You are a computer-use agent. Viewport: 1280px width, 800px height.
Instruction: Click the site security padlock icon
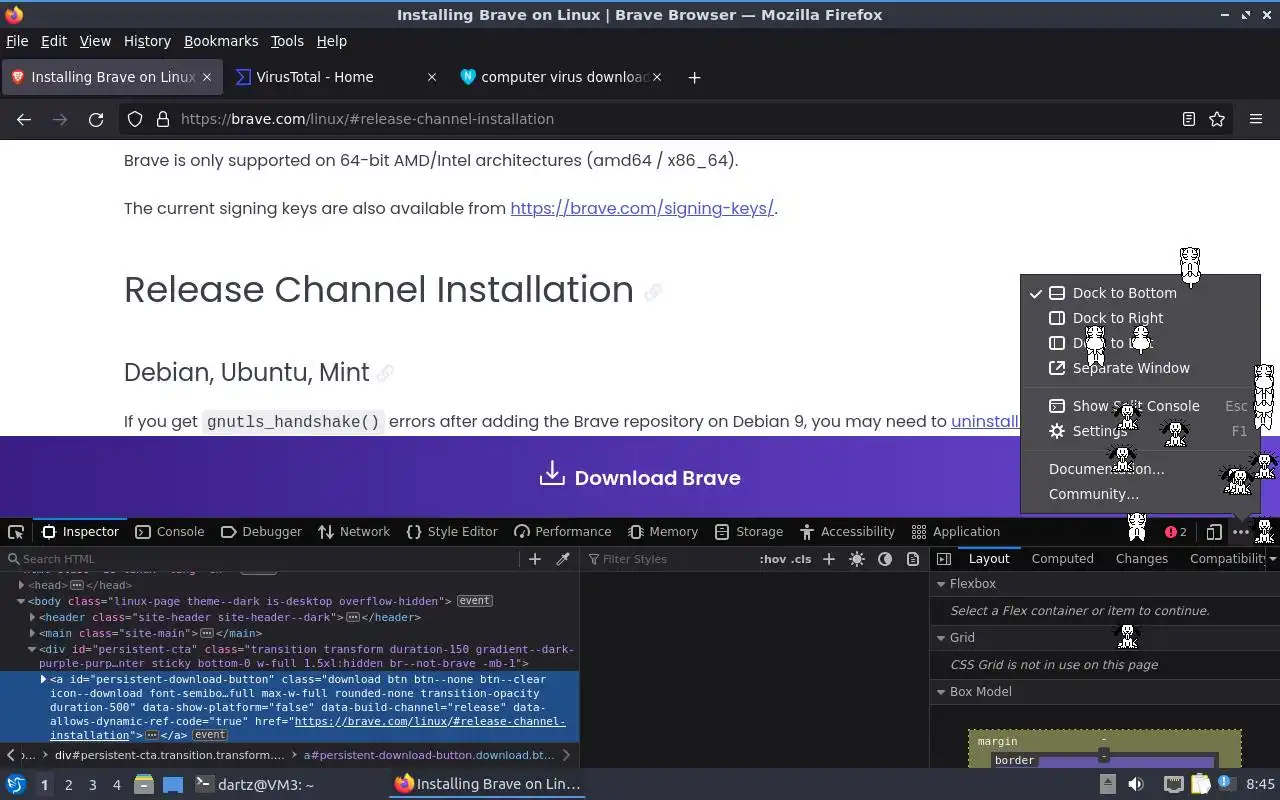[x=163, y=119]
